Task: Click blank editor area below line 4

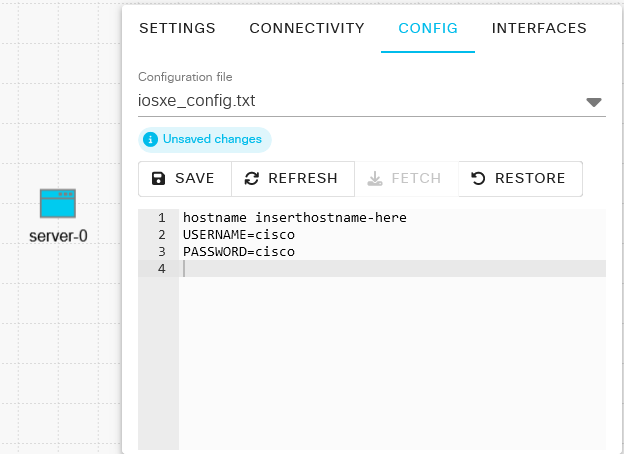Action: 390,360
